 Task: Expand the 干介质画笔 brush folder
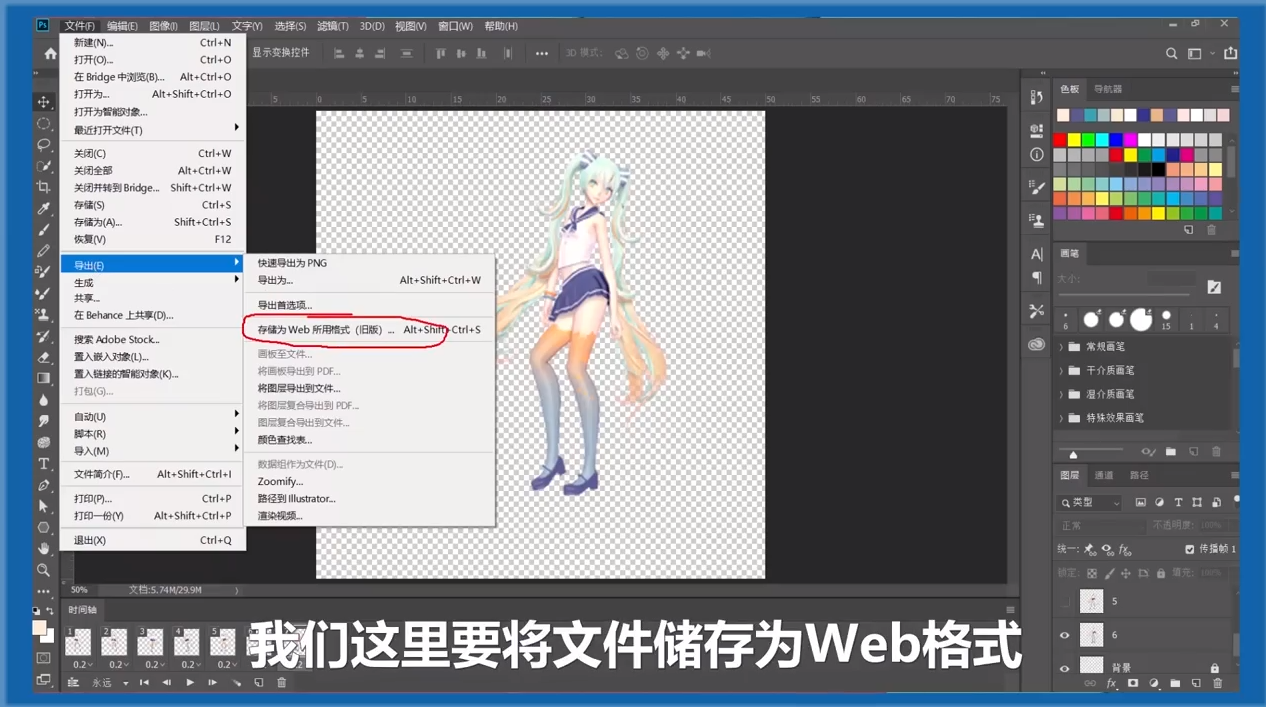(x=1061, y=371)
